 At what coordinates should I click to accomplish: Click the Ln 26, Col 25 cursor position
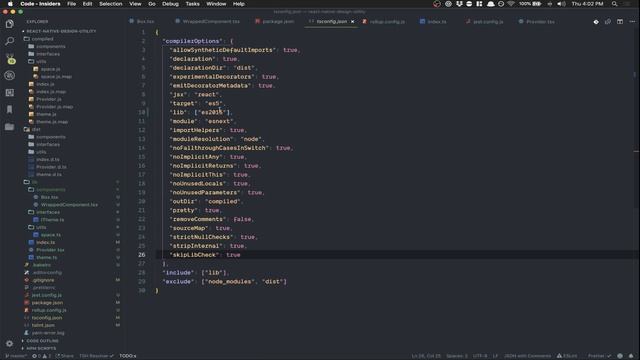(426, 356)
